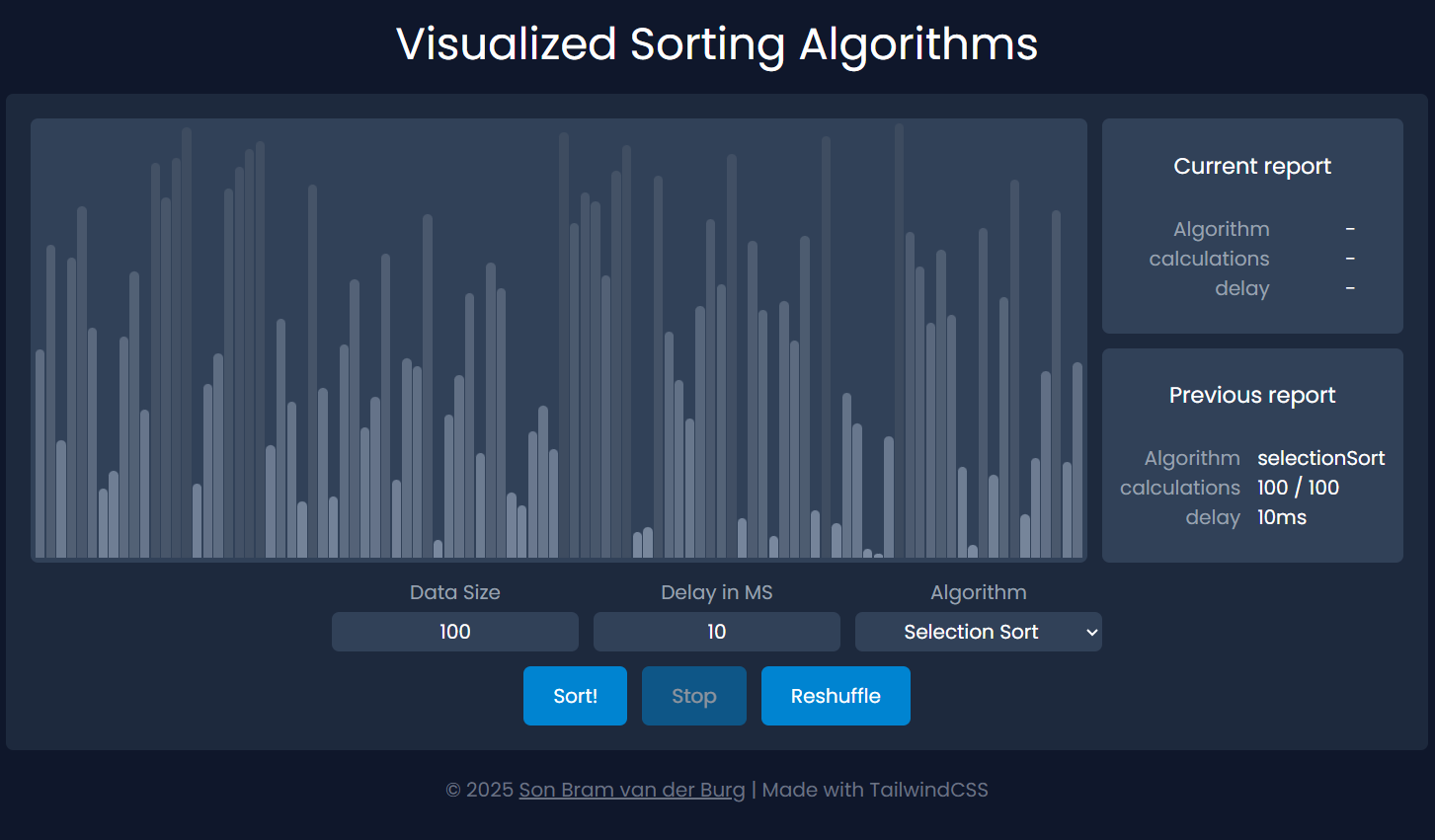Image resolution: width=1435 pixels, height=840 pixels.
Task: Click the Visualized Sorting Algorithms title
Action: 717,44
